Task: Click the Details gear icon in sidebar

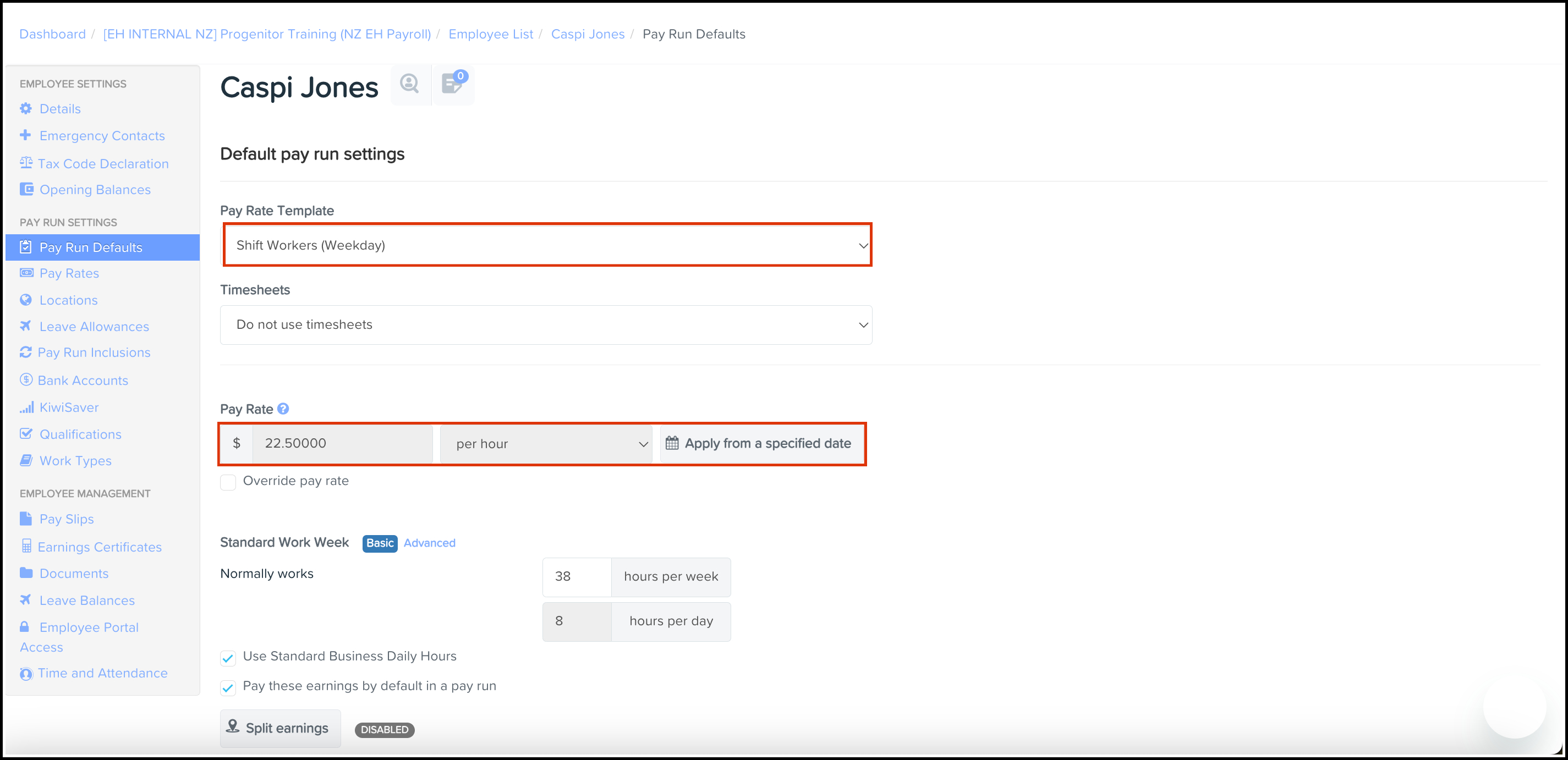Action: tap(25, 109)
